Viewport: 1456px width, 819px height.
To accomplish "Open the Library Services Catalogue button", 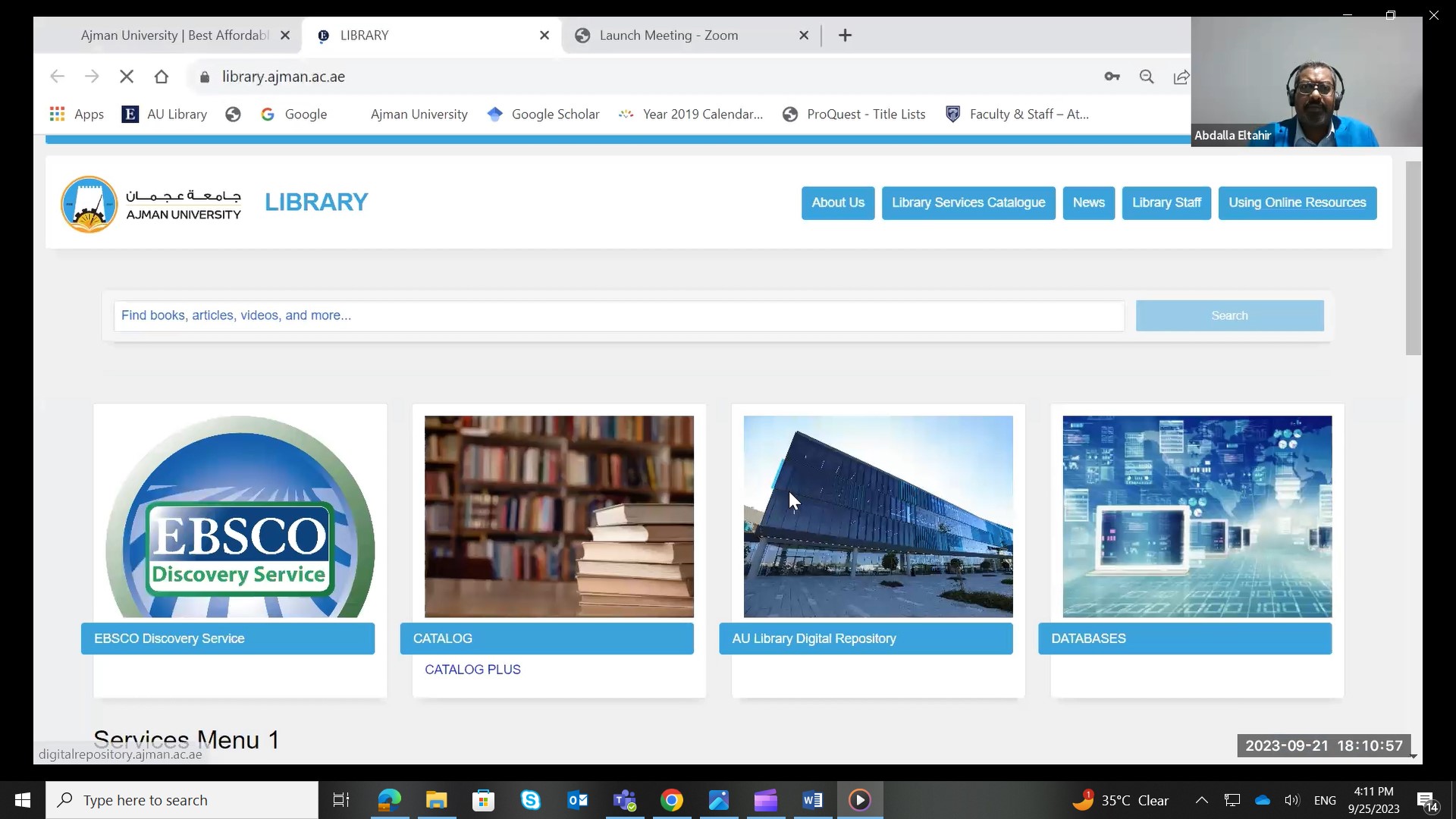I will coord(968,203).
